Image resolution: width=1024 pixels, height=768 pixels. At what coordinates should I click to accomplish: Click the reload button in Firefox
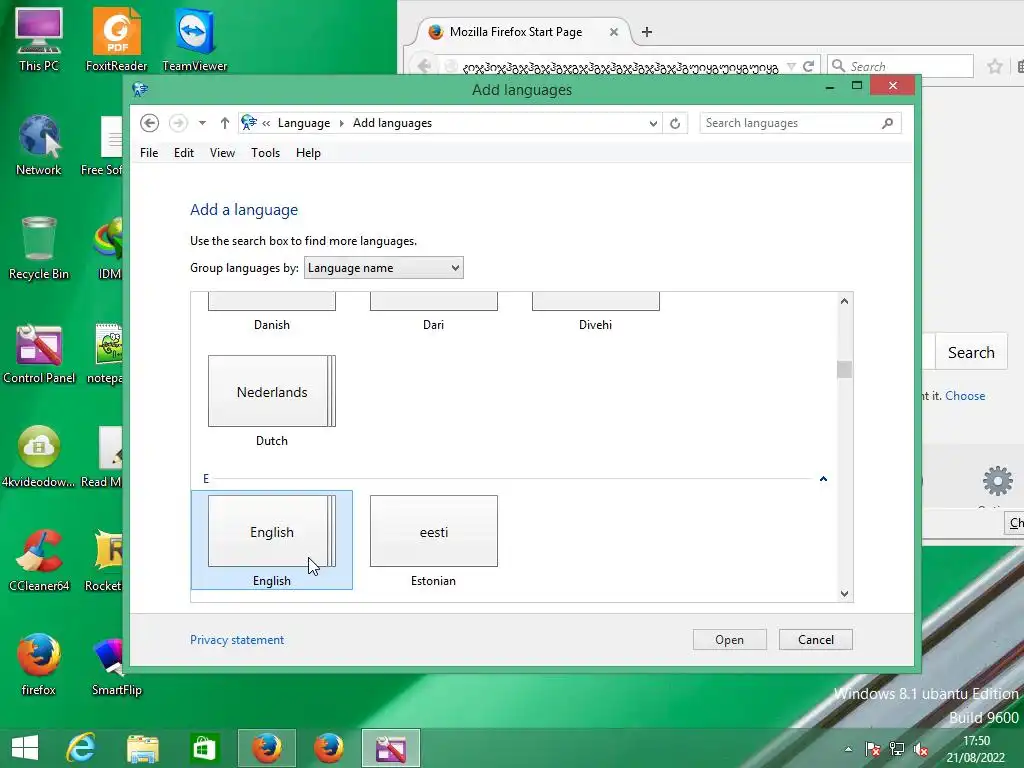tap(808, 66)
